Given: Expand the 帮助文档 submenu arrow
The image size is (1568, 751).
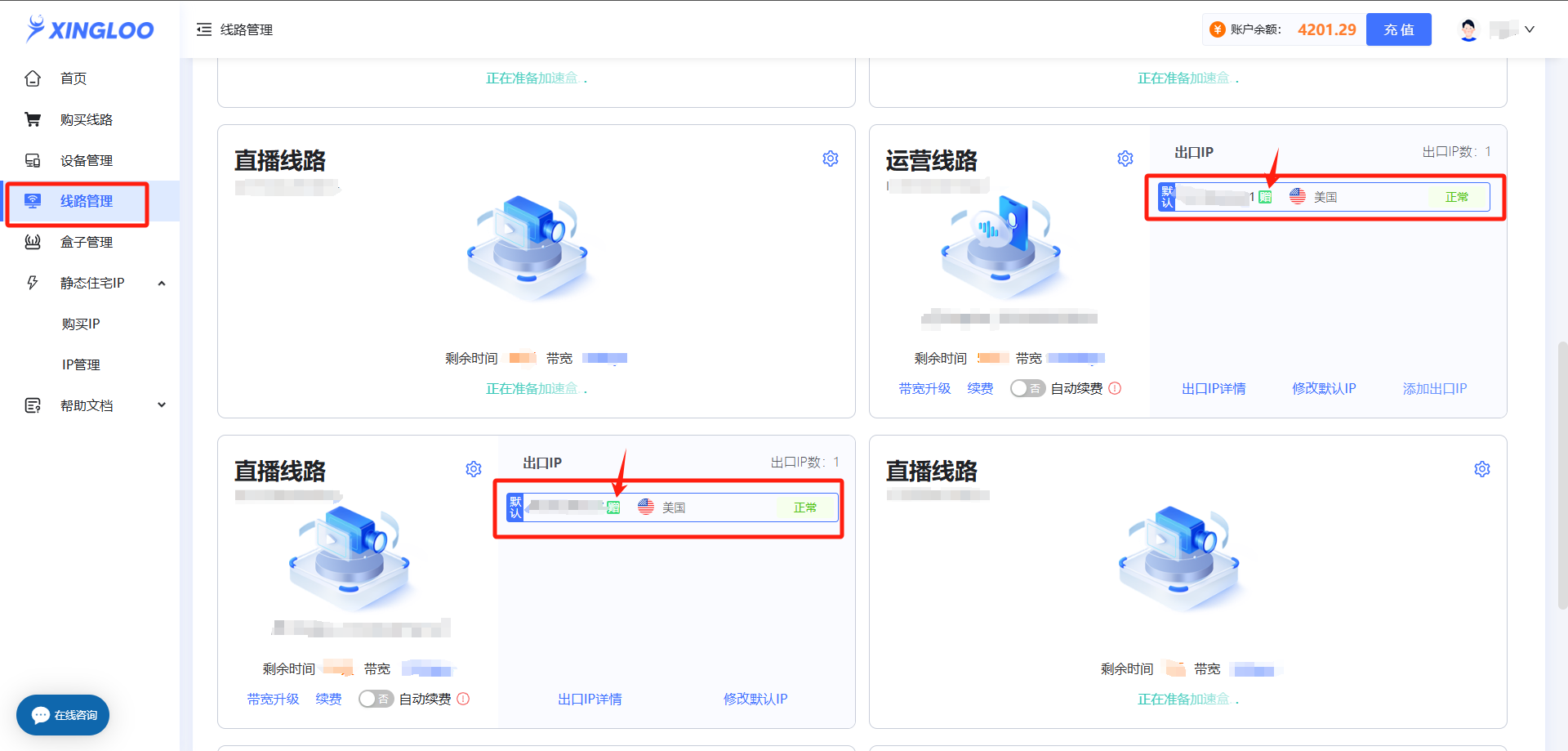Looking at the screenshot, I should (x=162, y=405).
